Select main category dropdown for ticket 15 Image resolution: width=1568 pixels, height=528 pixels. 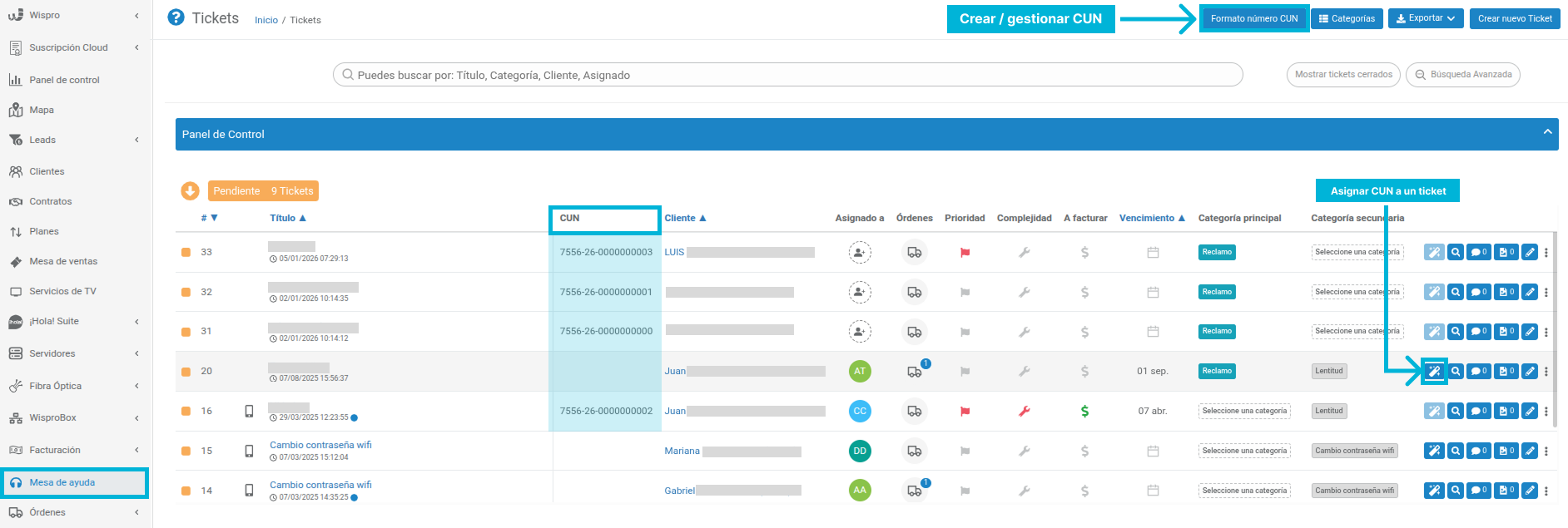click(x=1244, y=451)
